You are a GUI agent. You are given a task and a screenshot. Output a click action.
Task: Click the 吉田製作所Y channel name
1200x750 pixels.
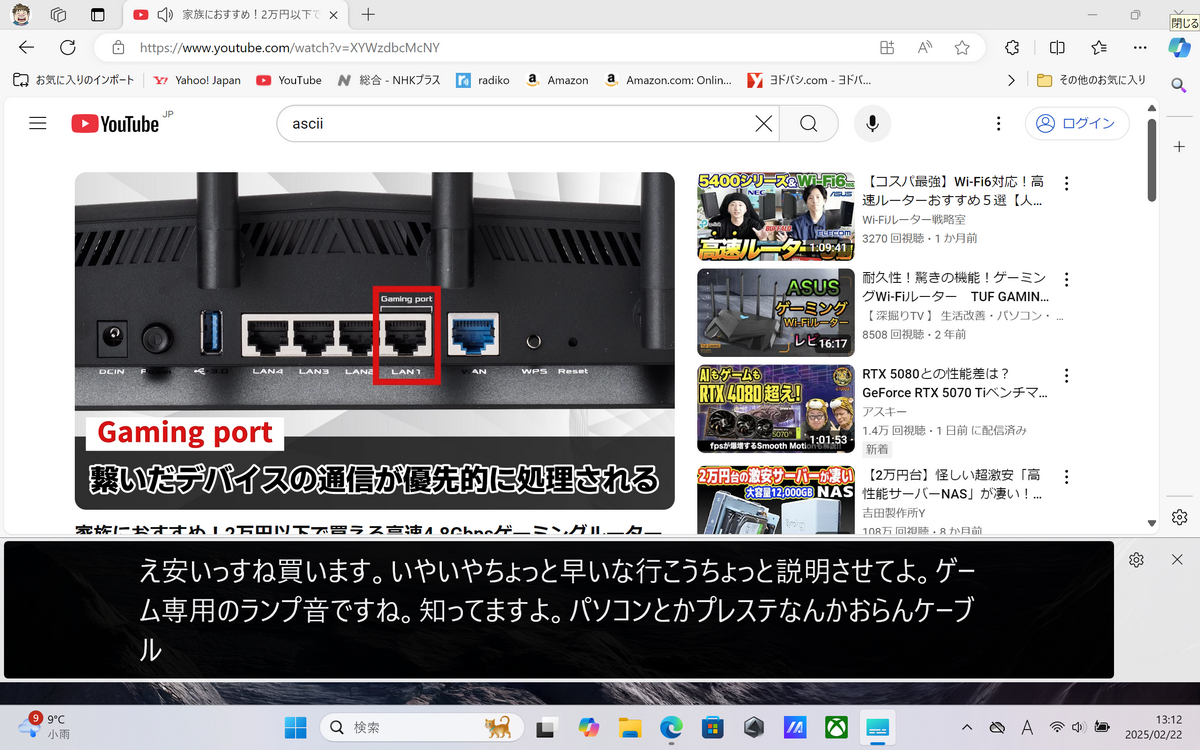[x=896, y=512]
